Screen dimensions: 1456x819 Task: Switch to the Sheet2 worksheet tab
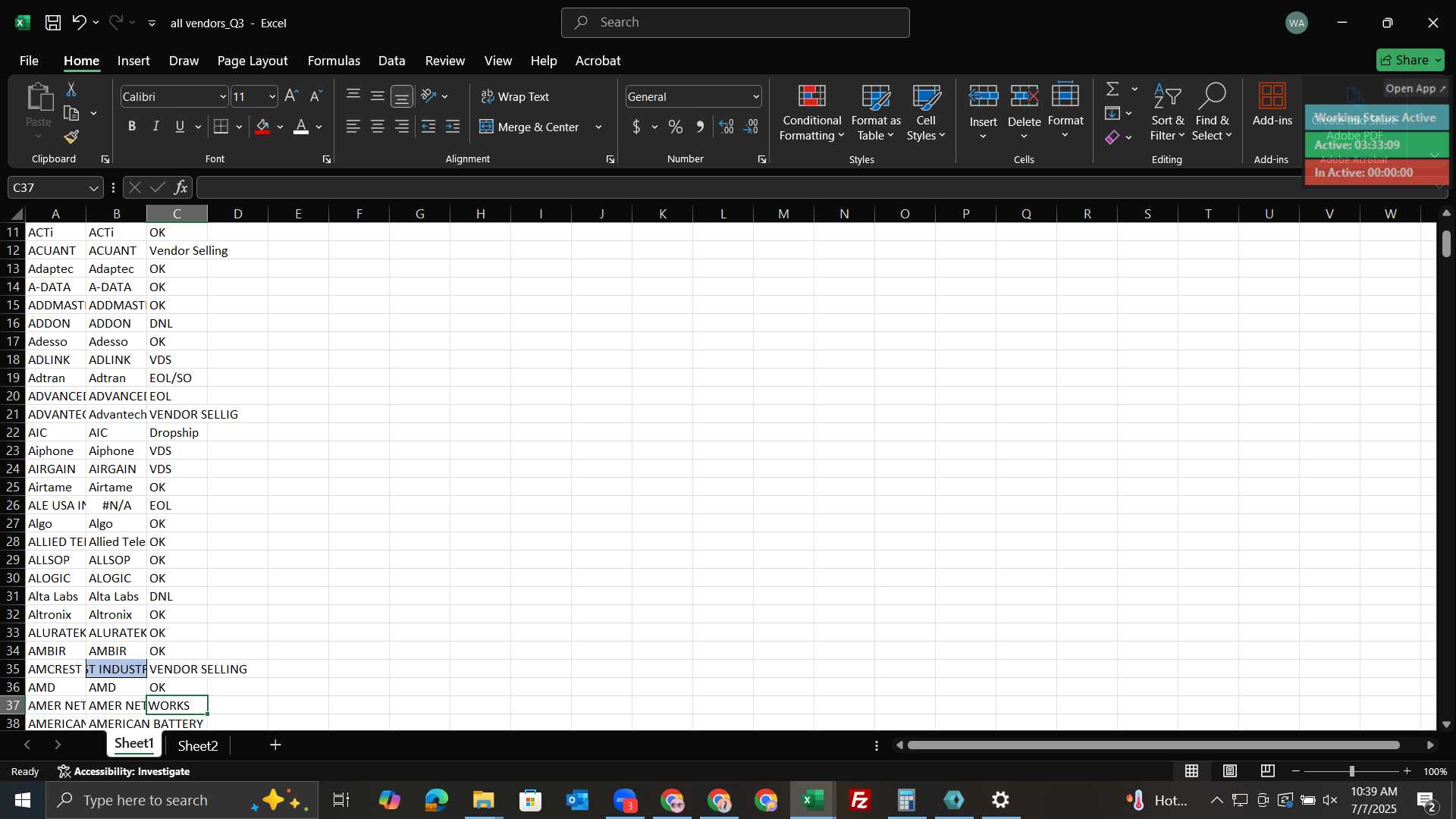[198, 746]
